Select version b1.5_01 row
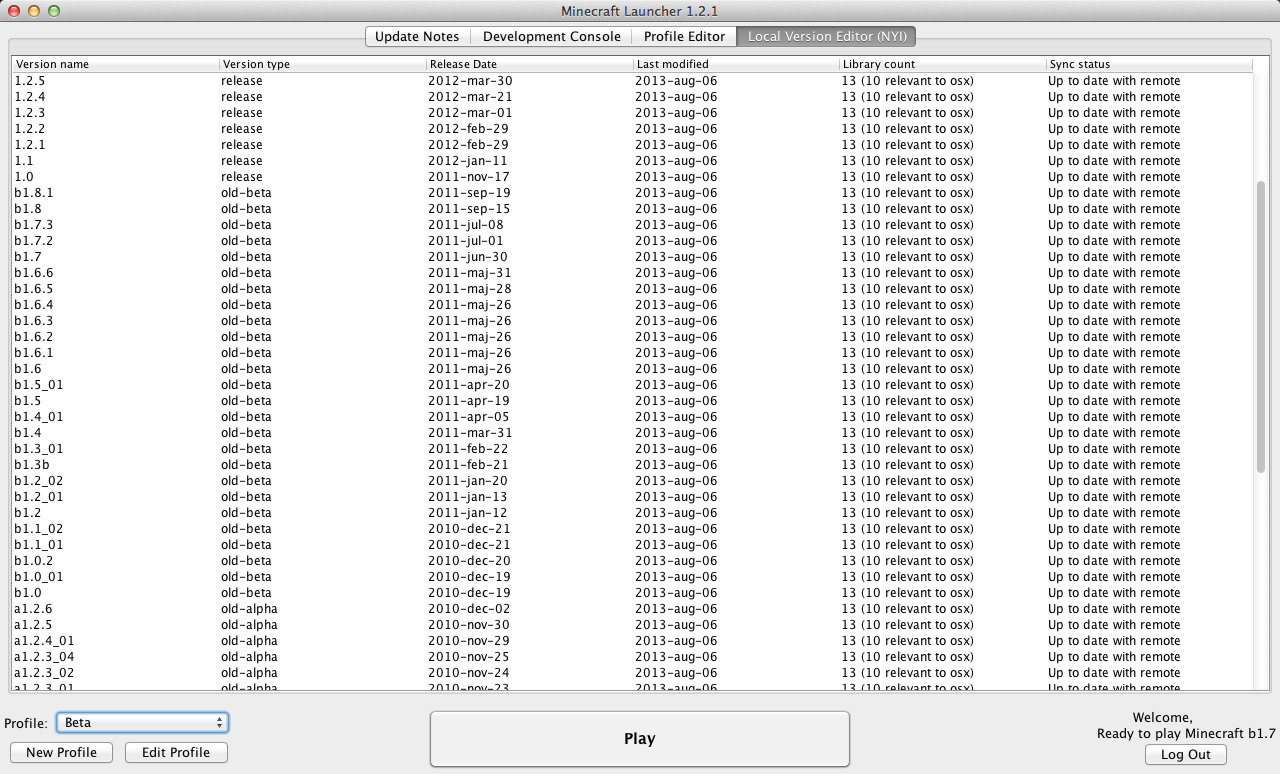Image resolution: width=1280 pixels, height=774 pixels. coord(633,385)
